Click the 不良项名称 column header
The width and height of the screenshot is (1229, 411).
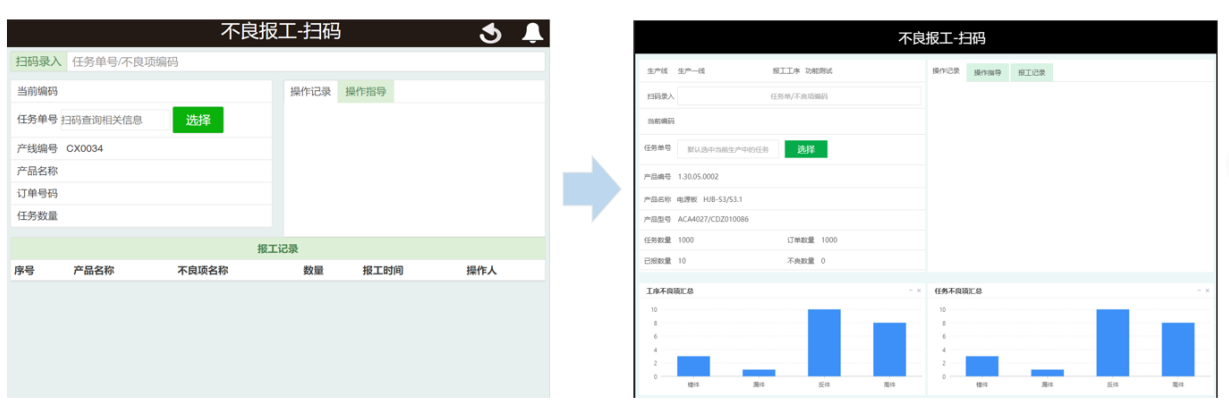202,270
